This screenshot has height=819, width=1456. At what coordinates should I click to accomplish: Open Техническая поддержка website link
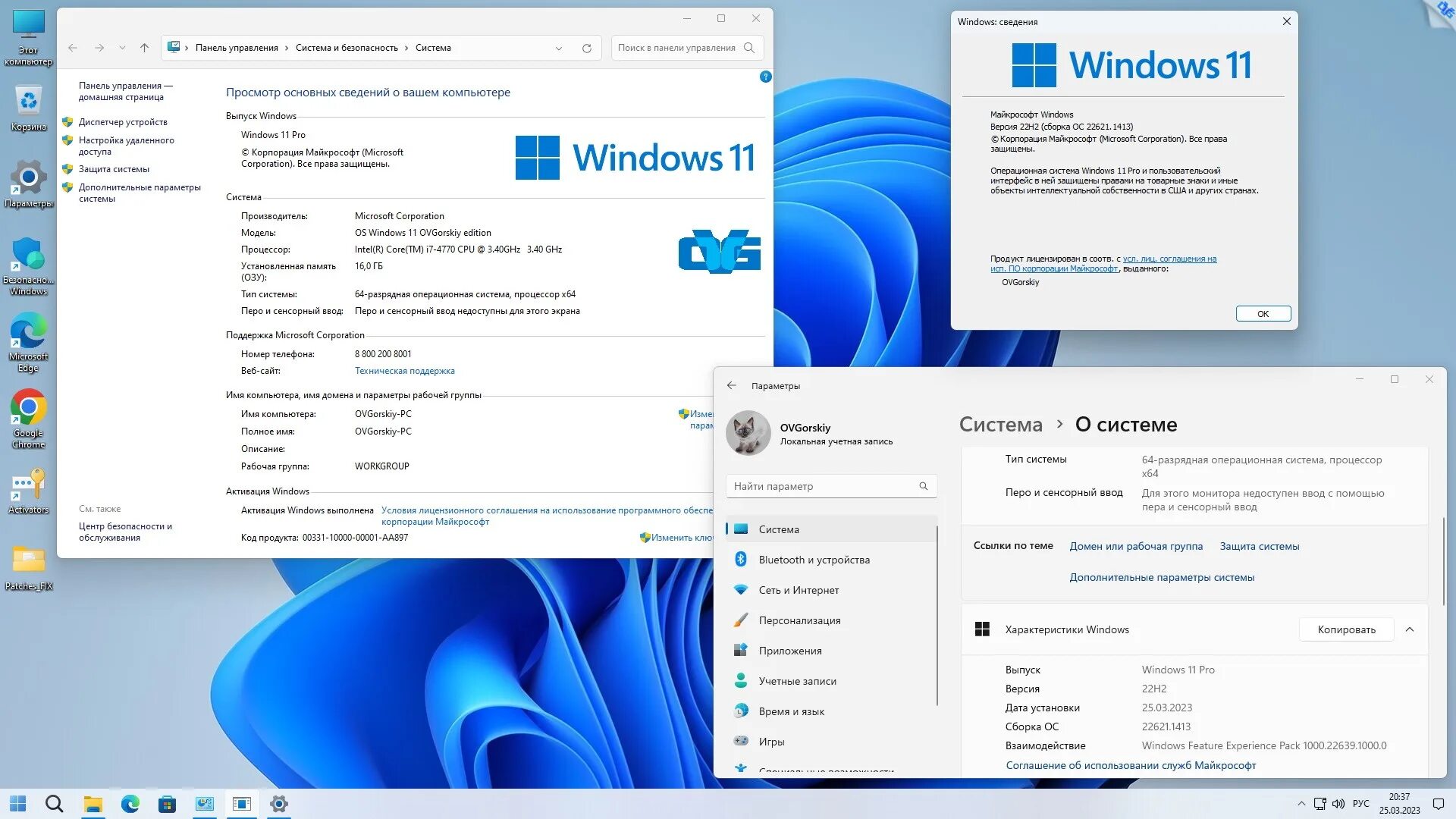pos(404,371)
